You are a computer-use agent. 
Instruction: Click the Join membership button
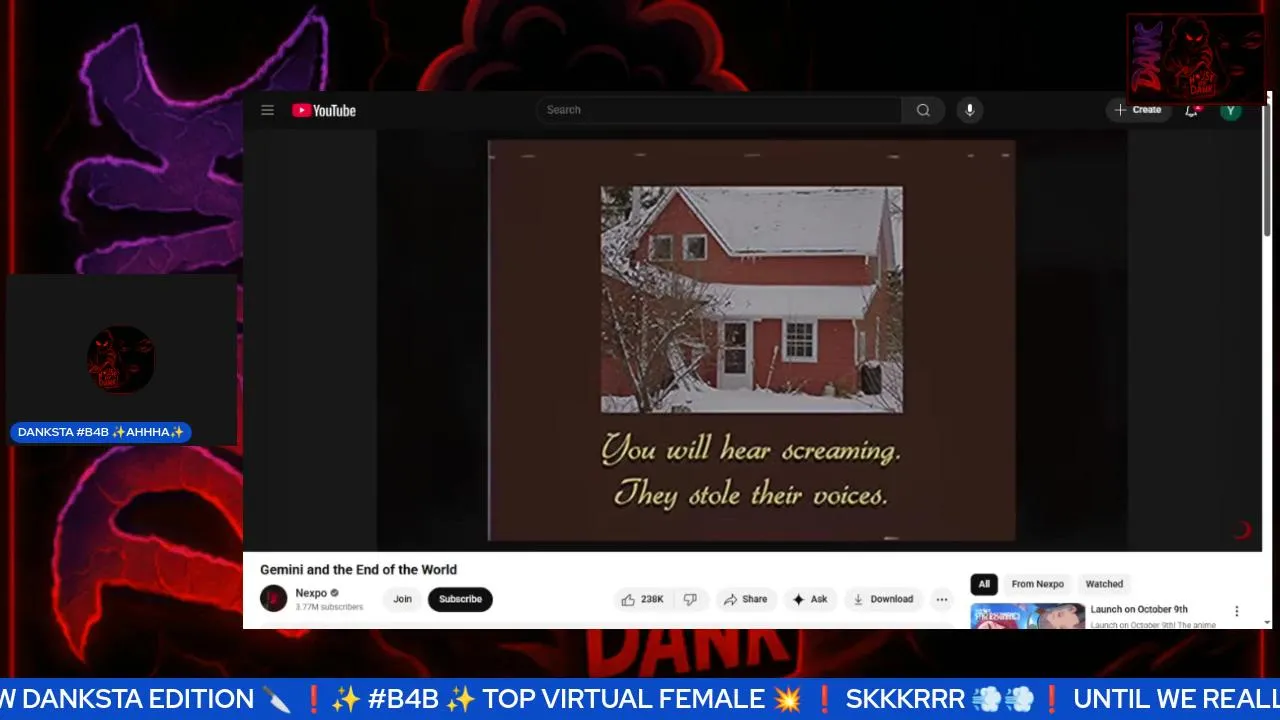tap(402, 599)
